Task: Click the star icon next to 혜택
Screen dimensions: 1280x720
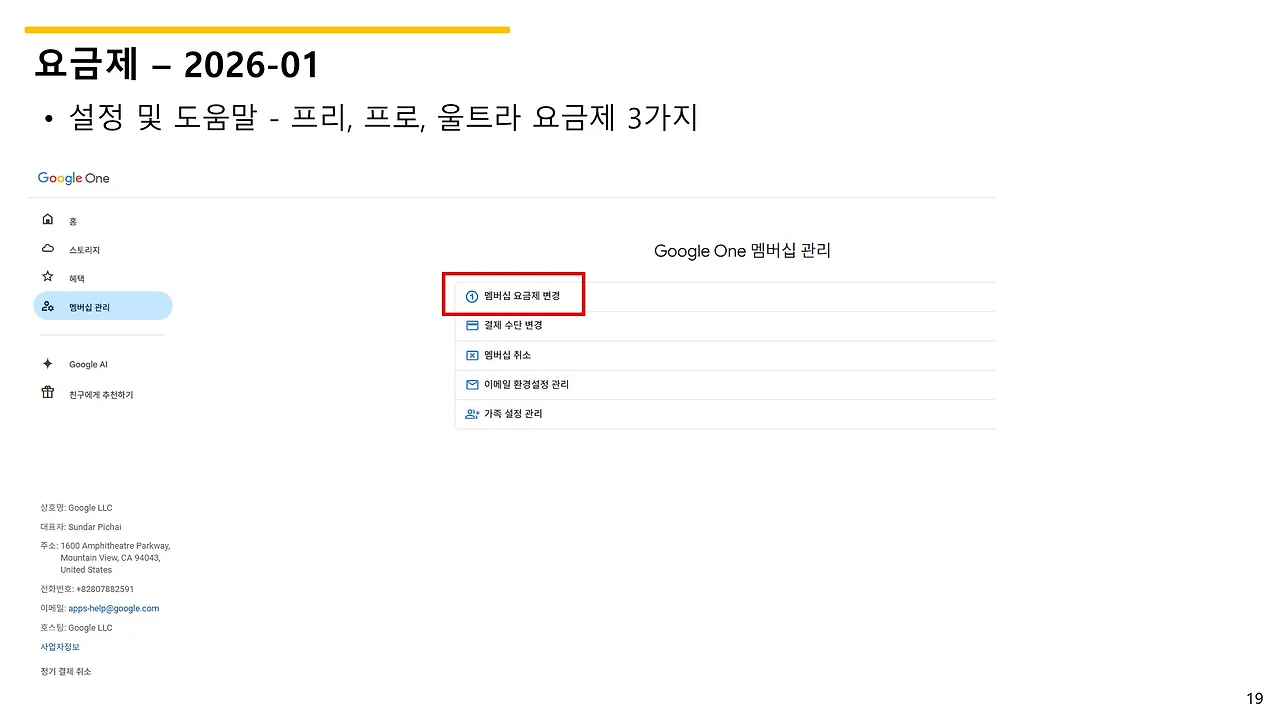Action: (x=47, y=277)
